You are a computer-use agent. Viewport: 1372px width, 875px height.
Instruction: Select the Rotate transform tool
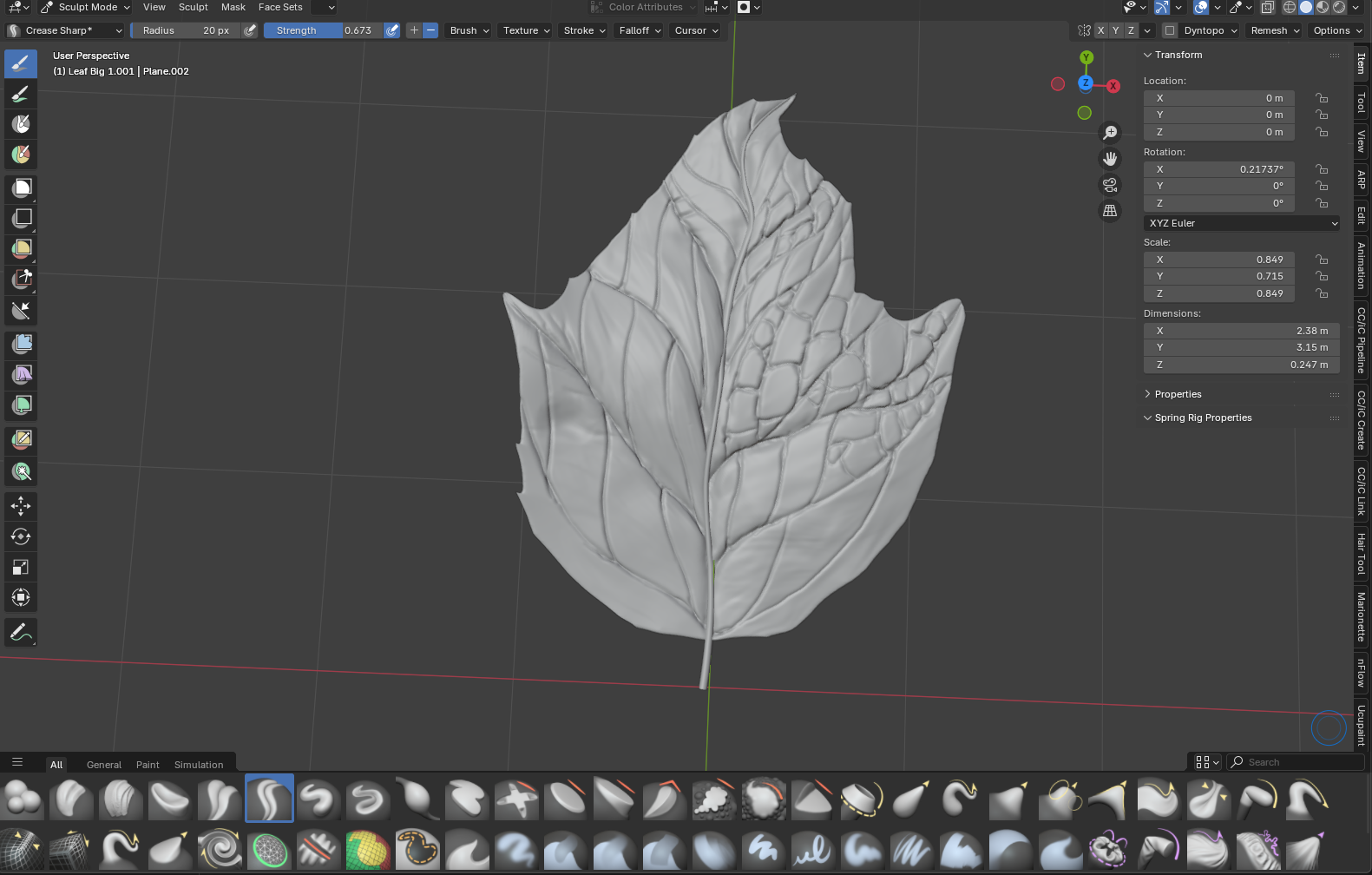[21, 536]
